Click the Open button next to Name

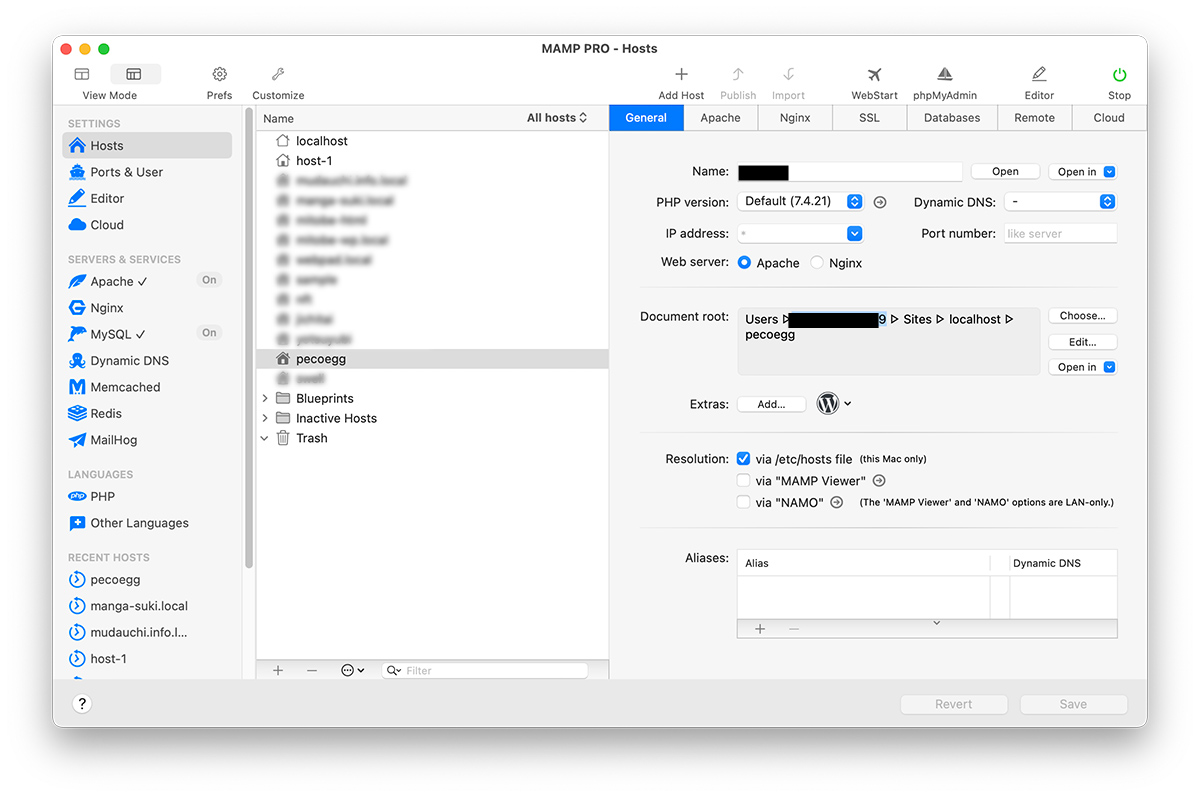point(1005,172)
